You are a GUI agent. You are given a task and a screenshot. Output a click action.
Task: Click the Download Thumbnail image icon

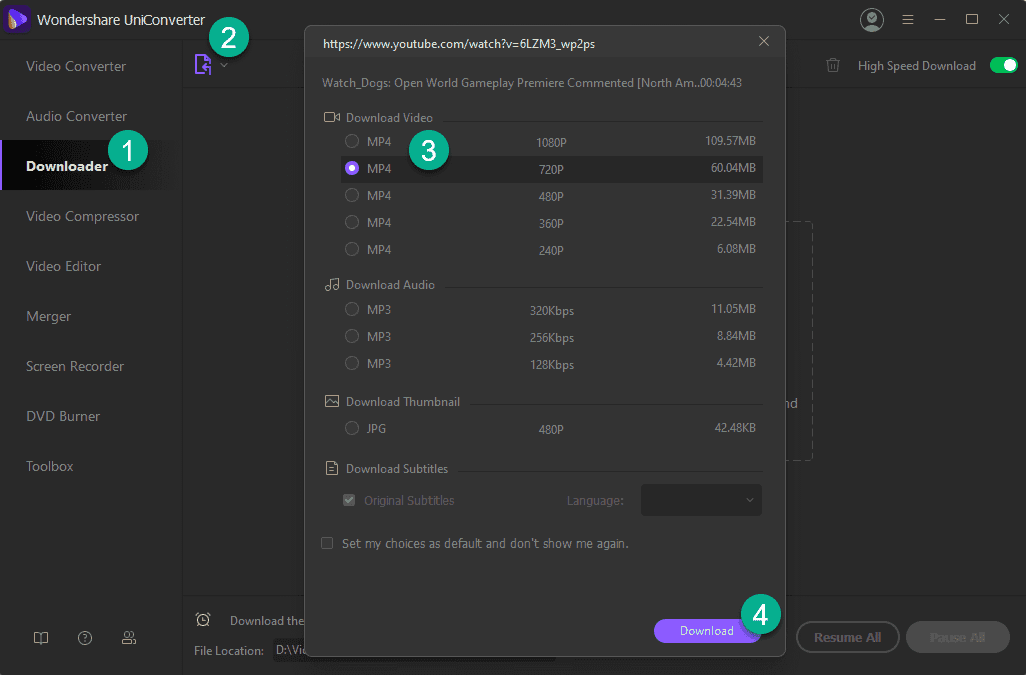(332, 401)
